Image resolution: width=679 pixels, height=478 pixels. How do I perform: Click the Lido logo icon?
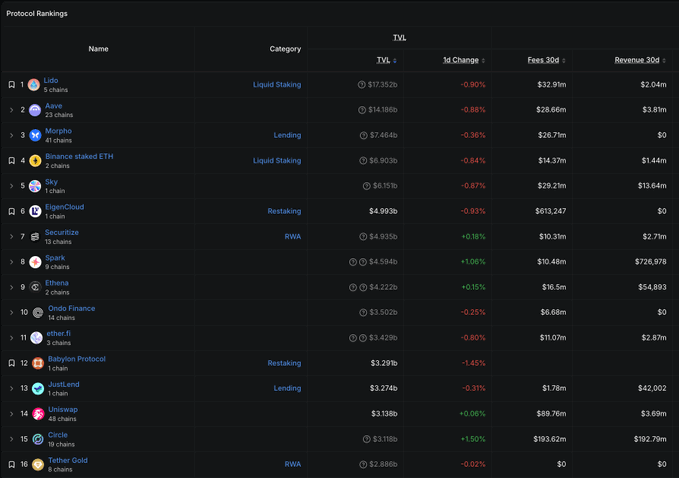(34, 84)
